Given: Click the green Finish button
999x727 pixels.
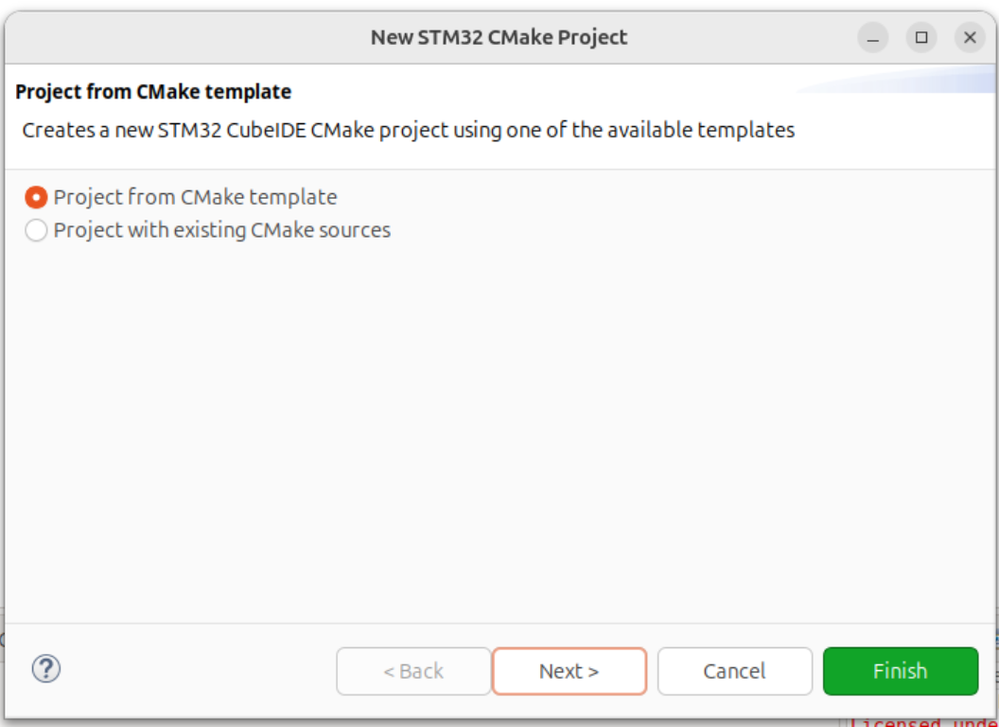Looking at the screenshot, I should point(900,671).
